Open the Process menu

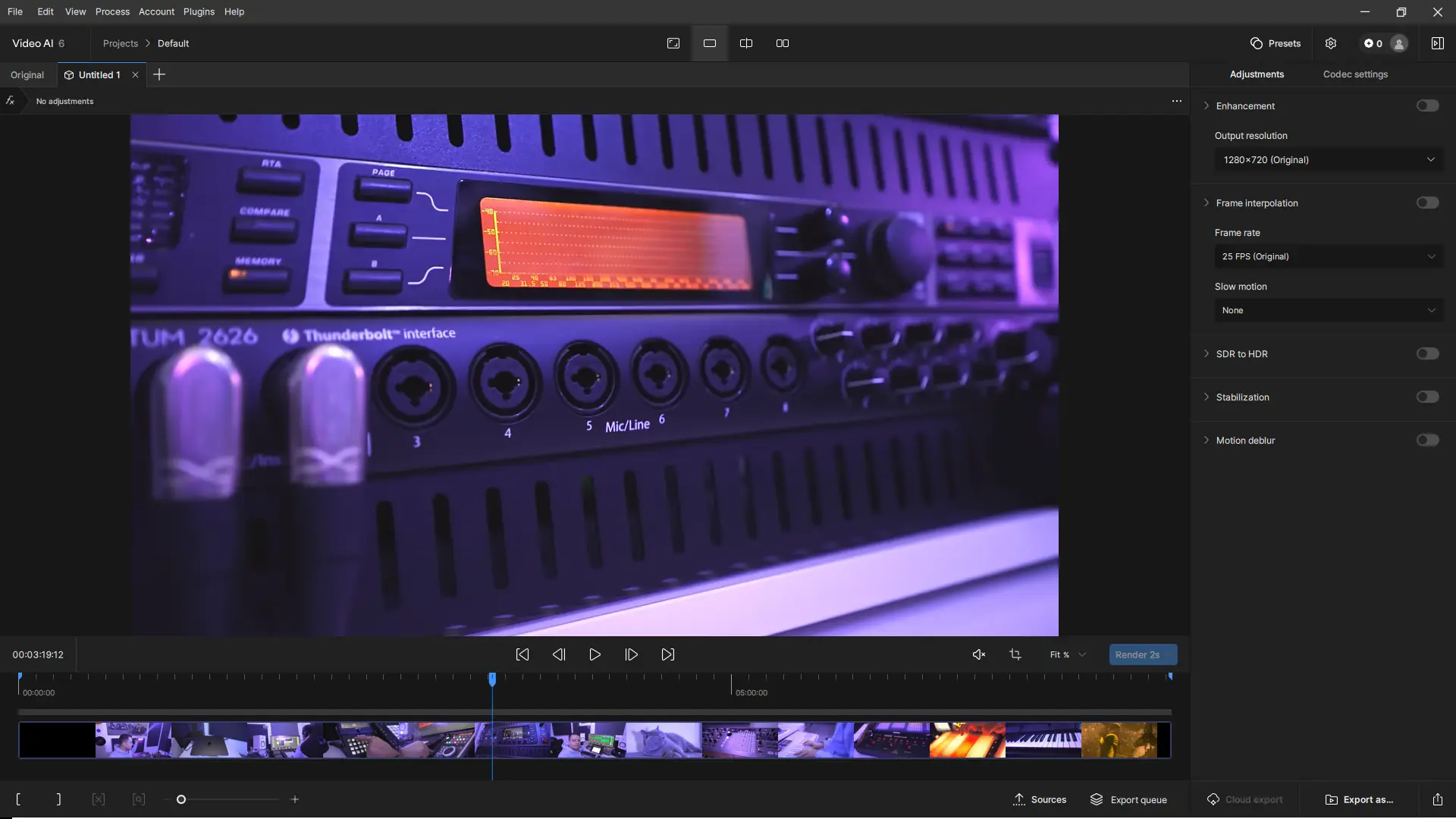click(x=112, y=11)
